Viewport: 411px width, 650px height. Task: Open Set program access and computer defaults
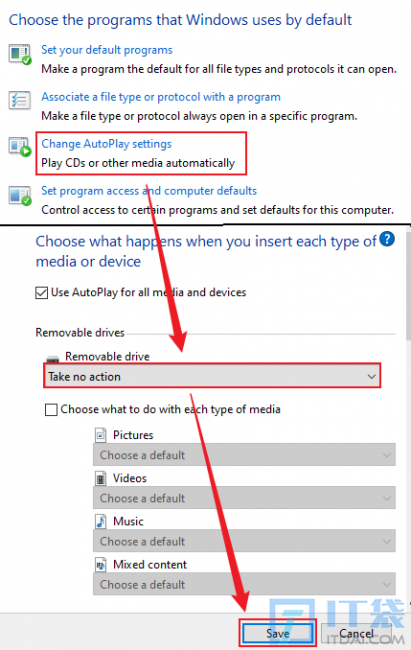click(149, 191)
